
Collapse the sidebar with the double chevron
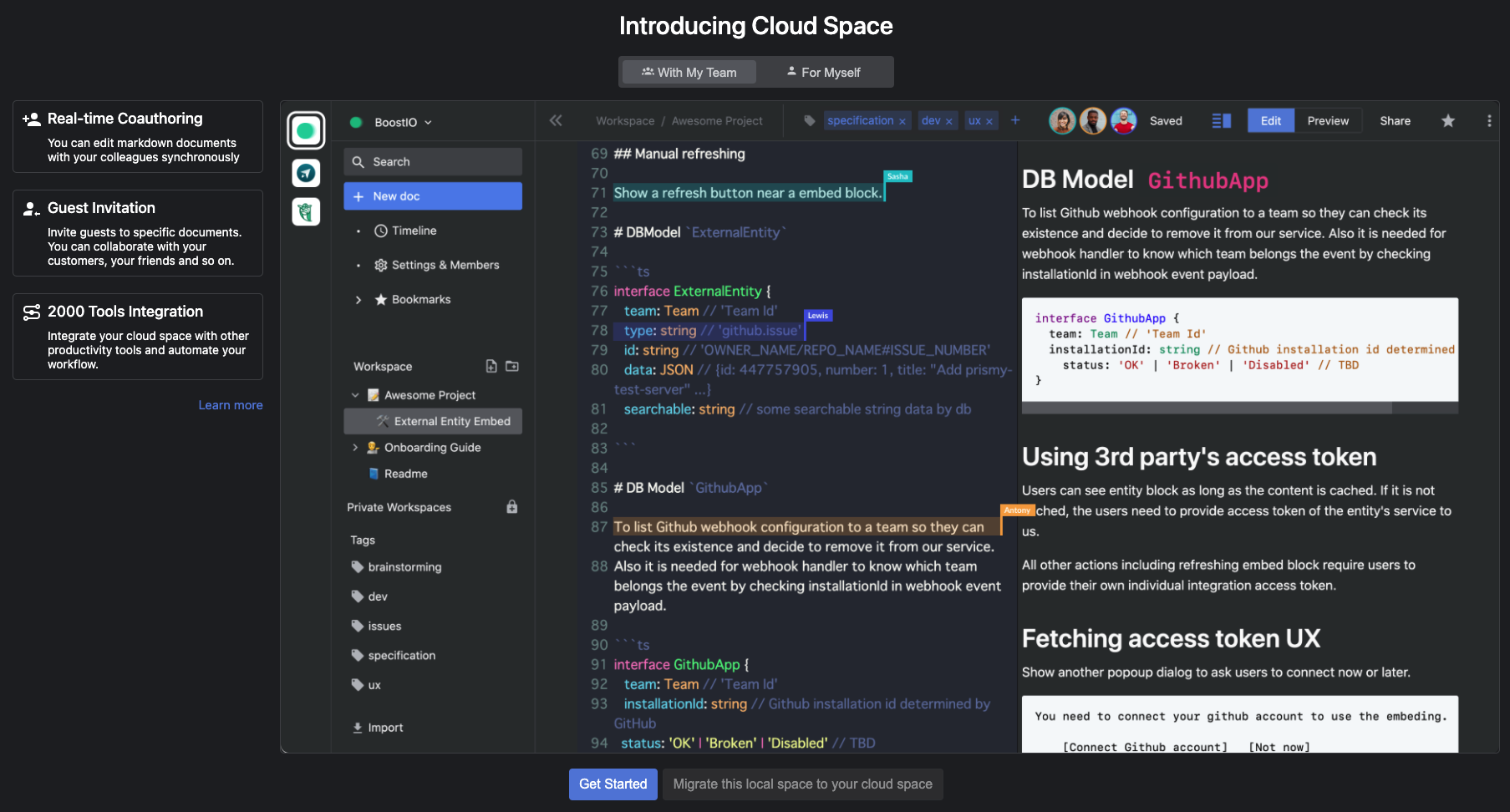[x=556, y=120]
